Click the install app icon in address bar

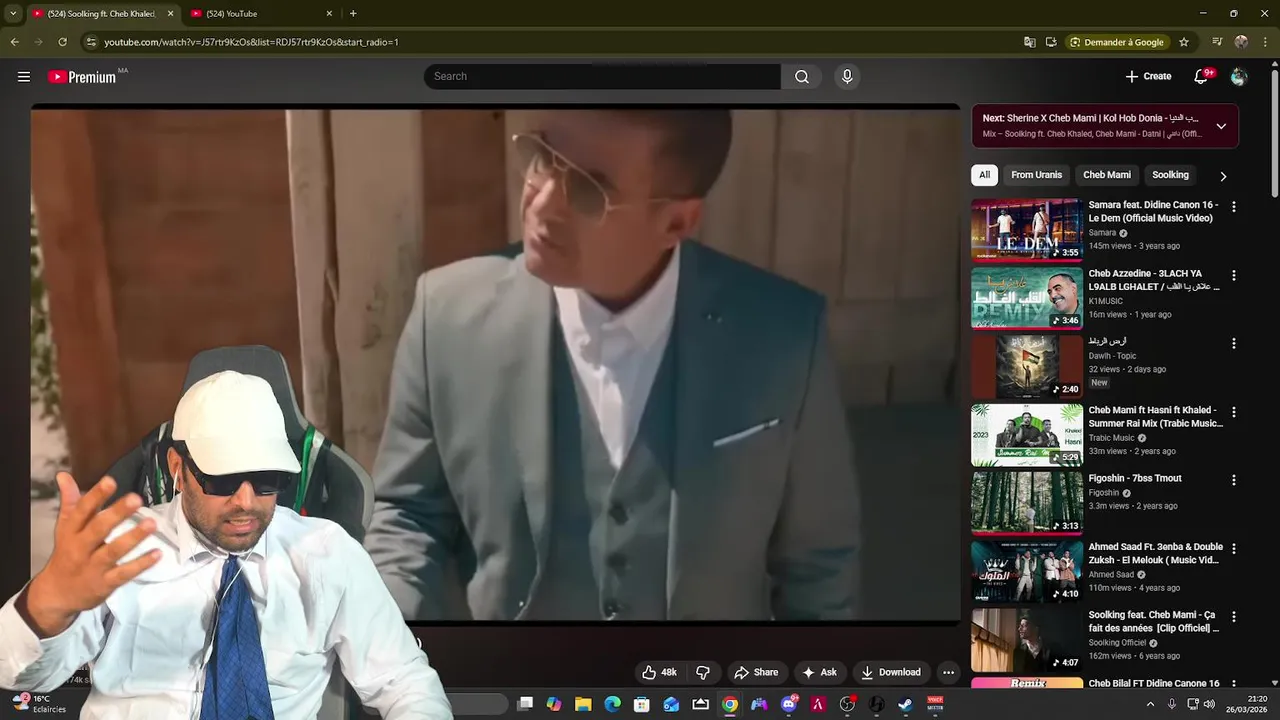coord(1051,42)
